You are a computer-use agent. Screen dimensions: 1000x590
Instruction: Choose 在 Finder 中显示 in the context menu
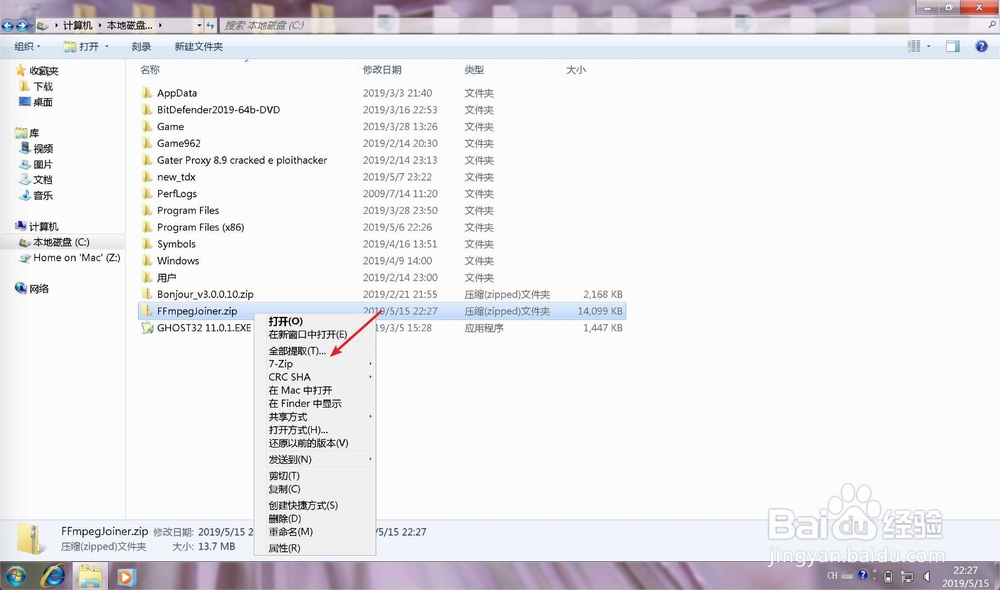point(305,404)
